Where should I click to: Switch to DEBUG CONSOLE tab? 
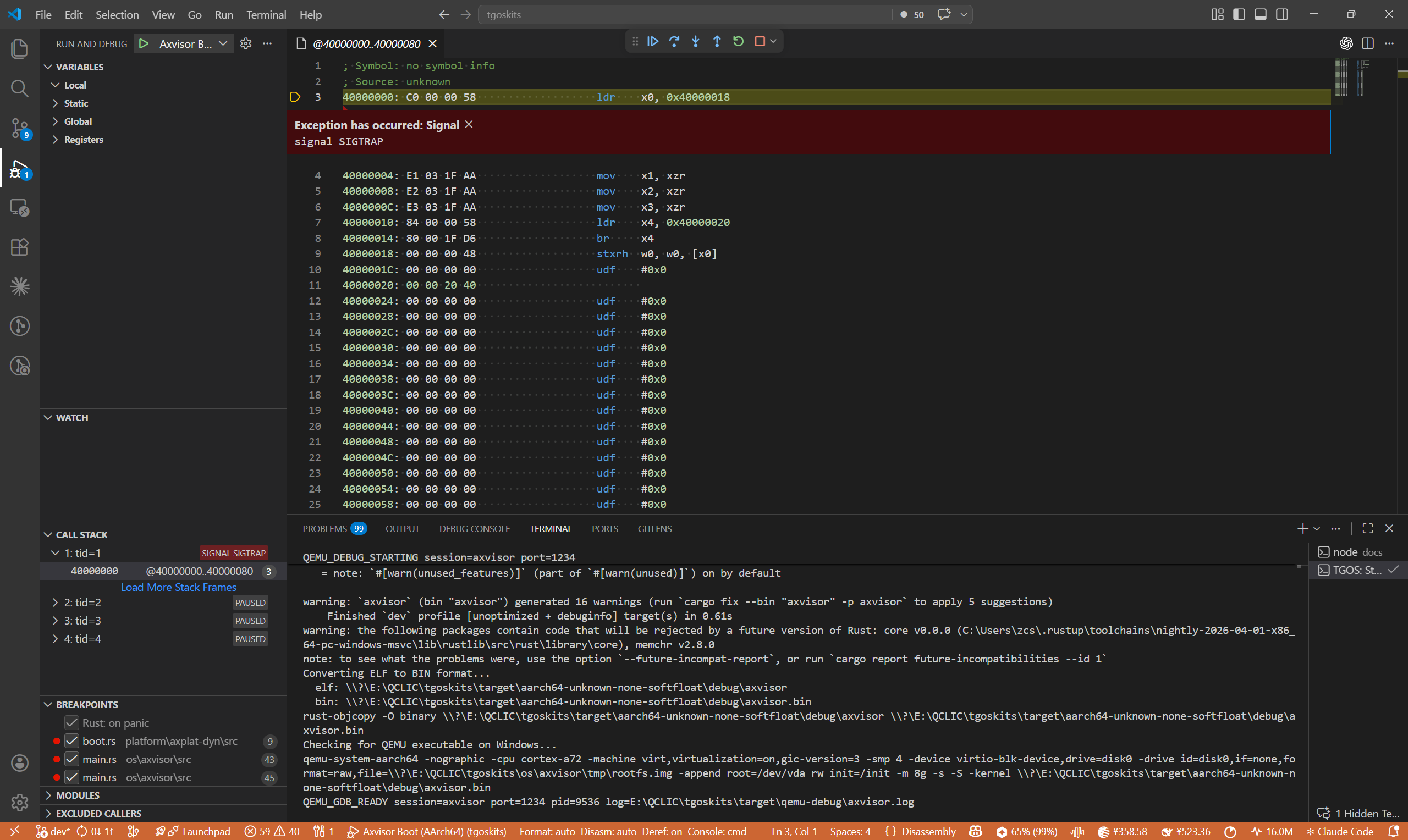(475, 529)
